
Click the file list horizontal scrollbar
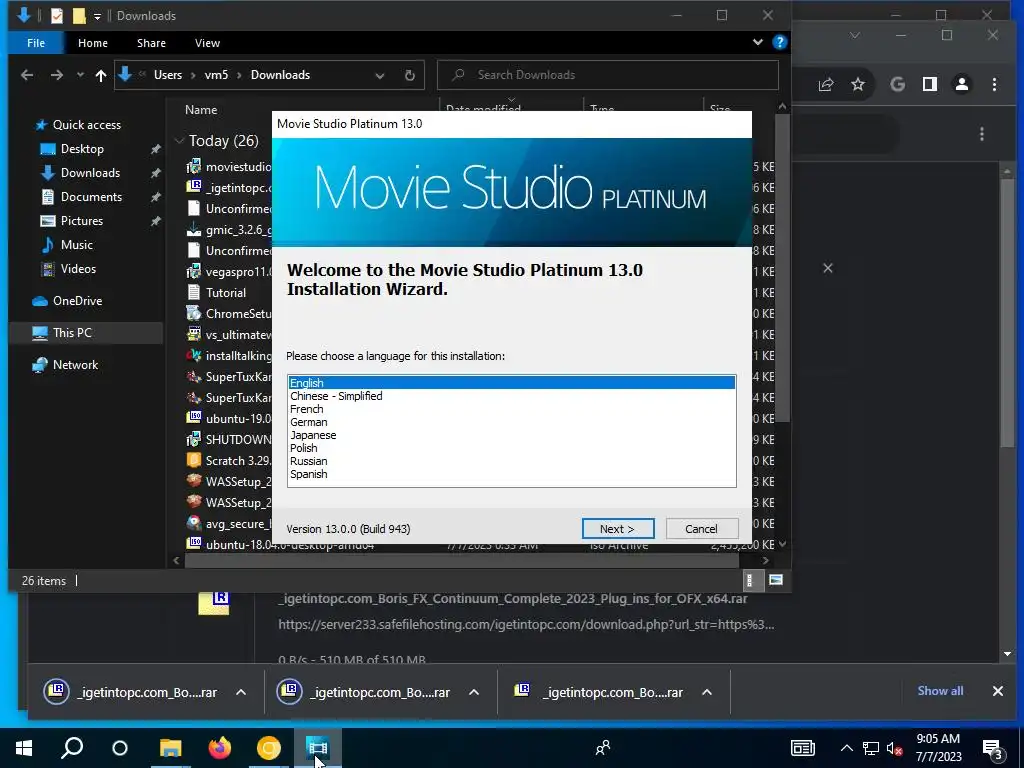(x=460, y=560)
